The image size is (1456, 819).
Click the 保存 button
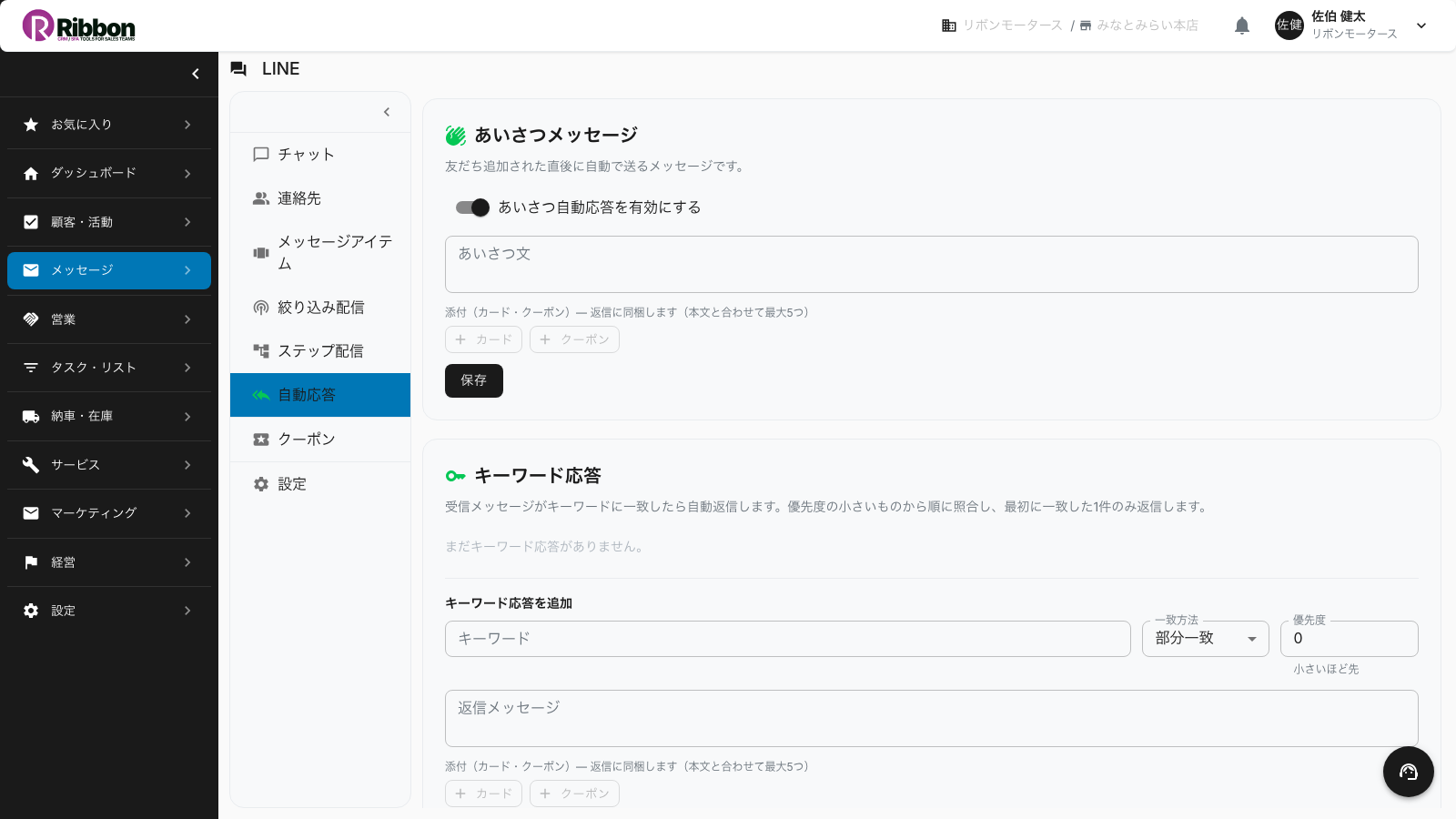tap(474, 380)
